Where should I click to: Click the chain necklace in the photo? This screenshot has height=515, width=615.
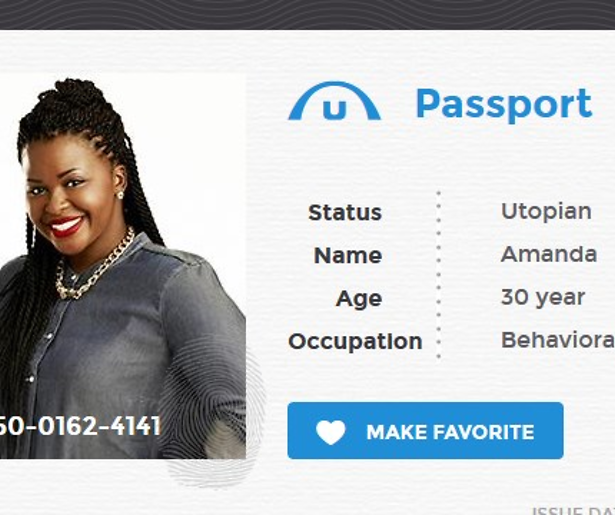tap(94, 268)
